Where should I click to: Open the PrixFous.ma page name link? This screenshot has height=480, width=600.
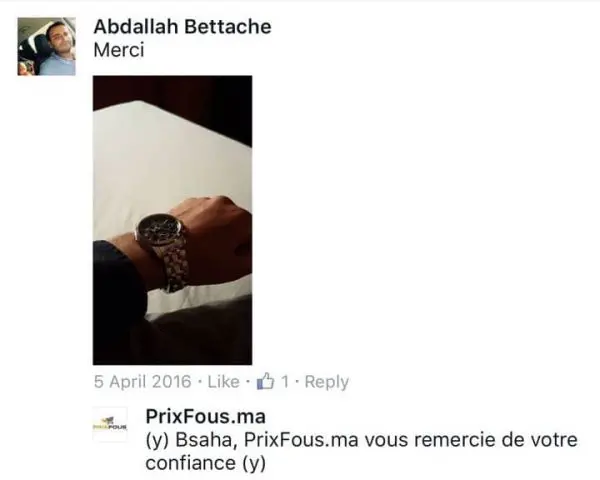coord(205,416)
